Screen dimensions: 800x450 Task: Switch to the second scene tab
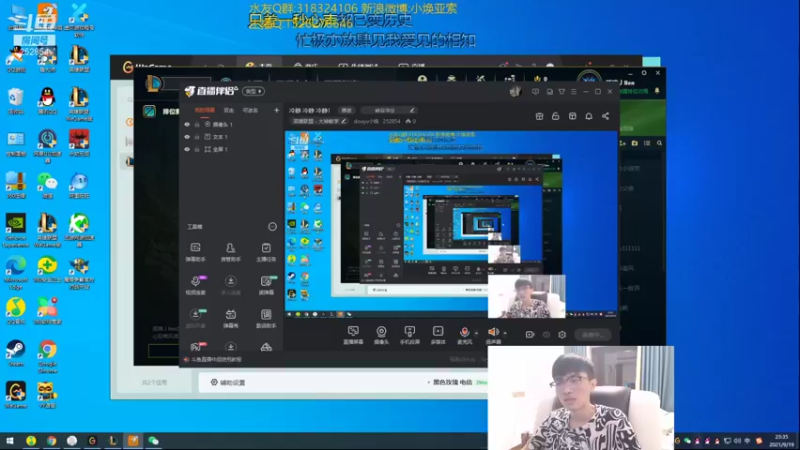pos(229,110)
